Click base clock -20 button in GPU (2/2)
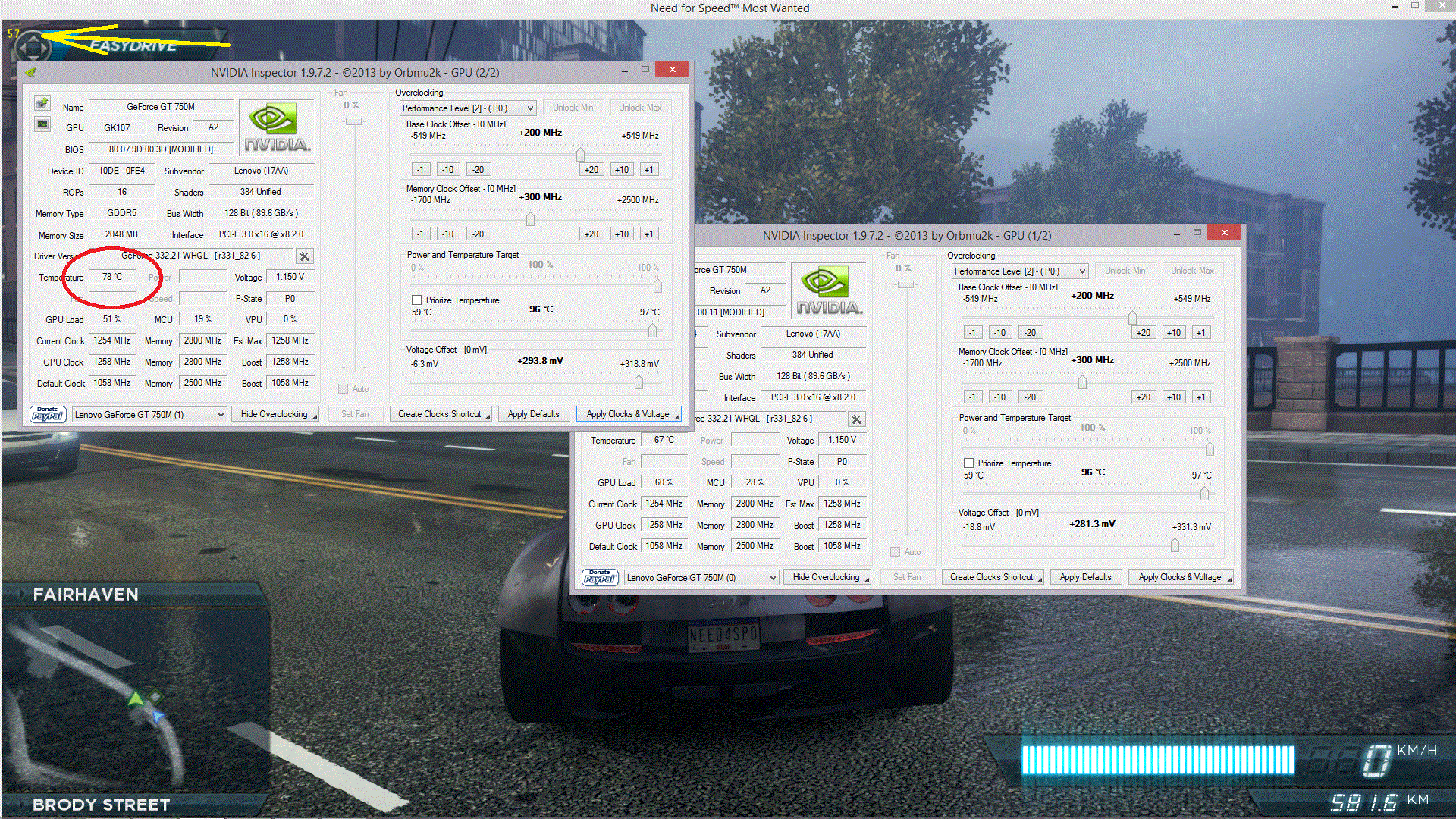 478,170
